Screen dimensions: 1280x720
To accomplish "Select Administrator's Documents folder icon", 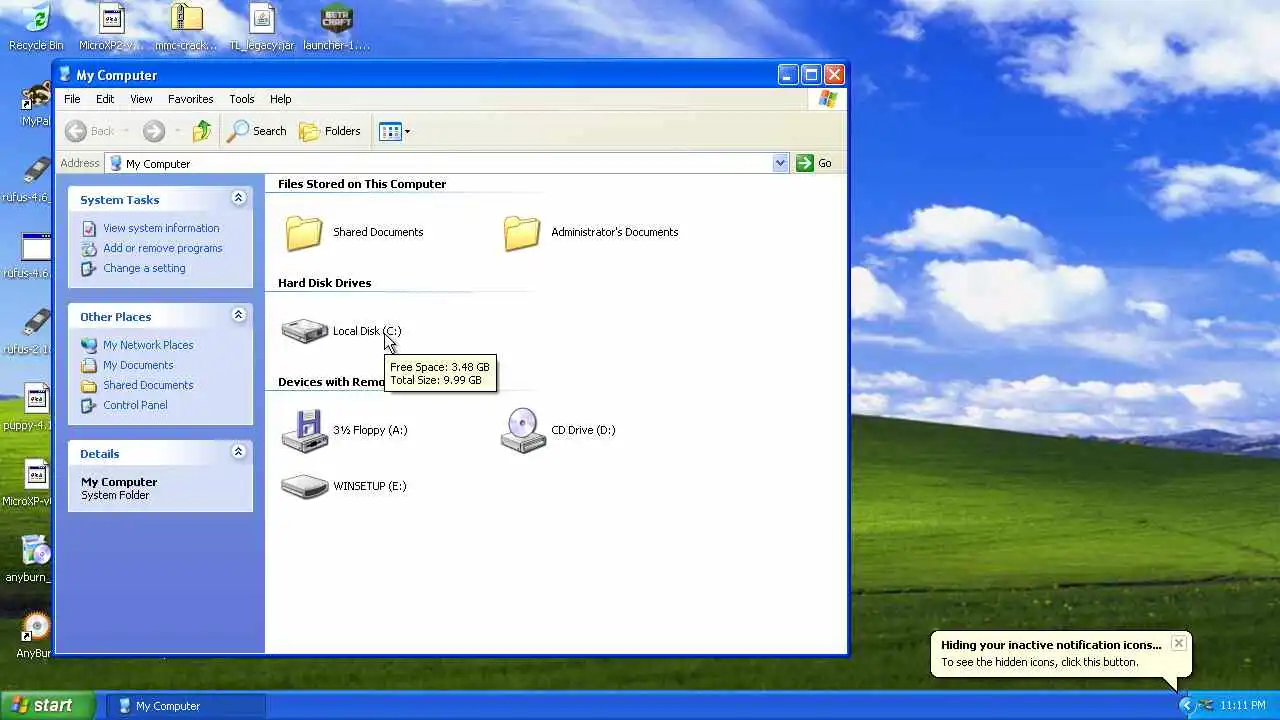I will [x=522, y=232].
